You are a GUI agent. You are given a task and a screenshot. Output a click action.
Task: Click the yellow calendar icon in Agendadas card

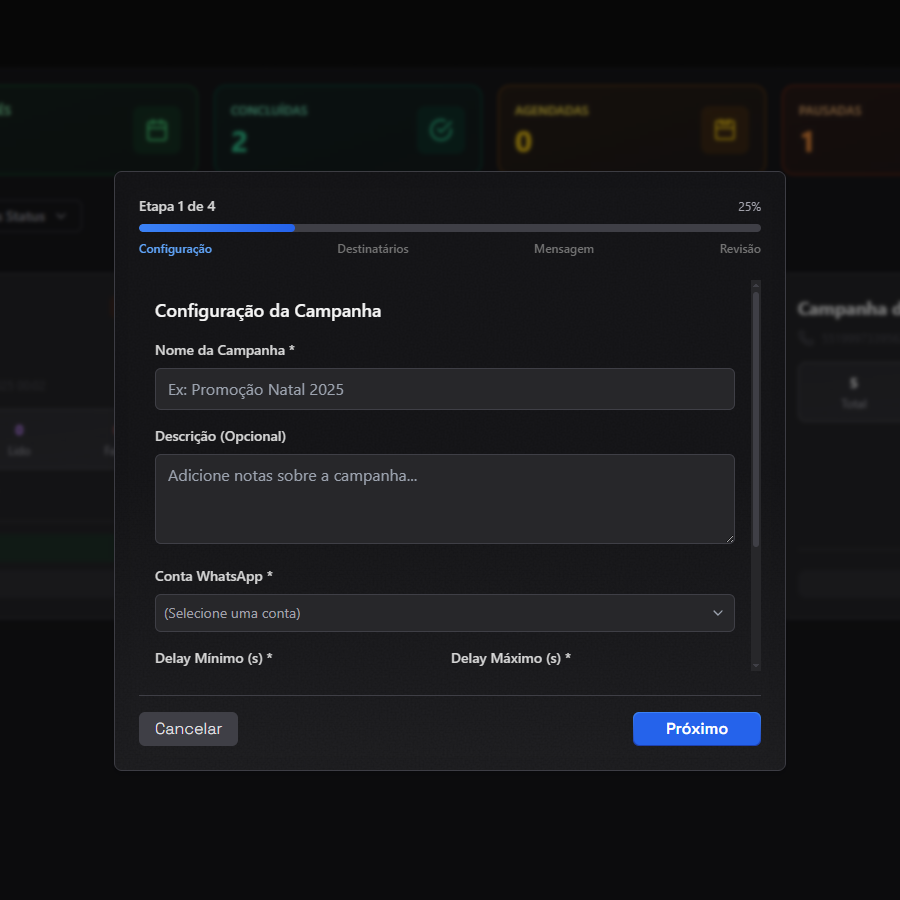[724, 130]
